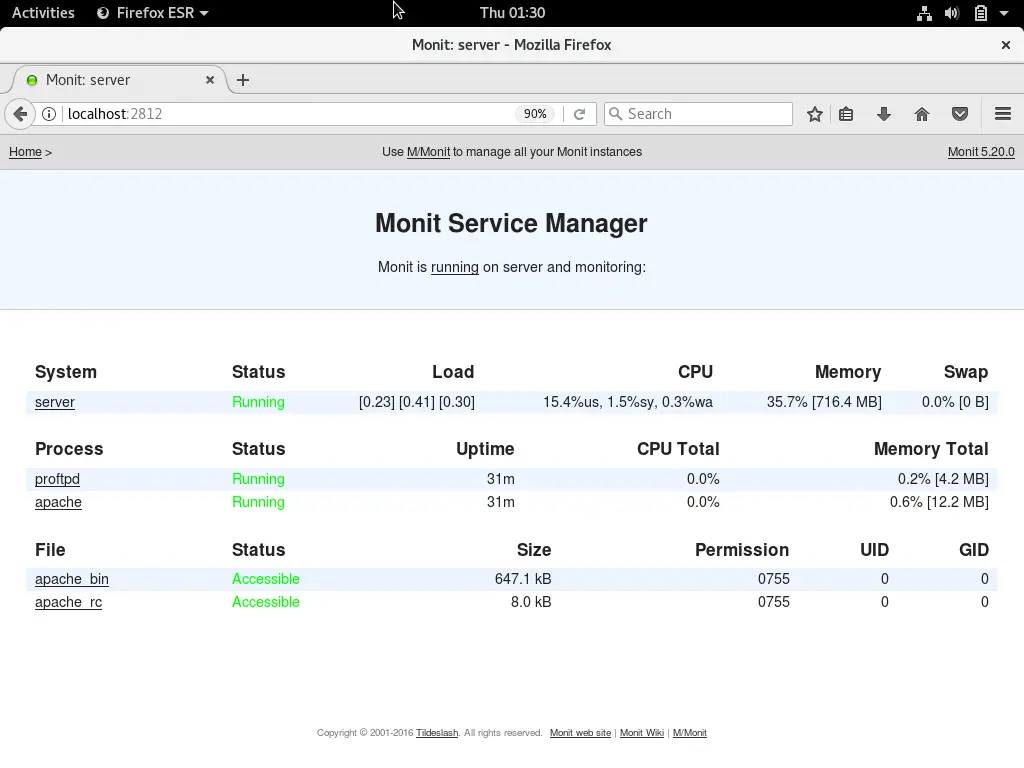
Task: Click the wired network icon in the top bar
Action: (x=924, y=13)
